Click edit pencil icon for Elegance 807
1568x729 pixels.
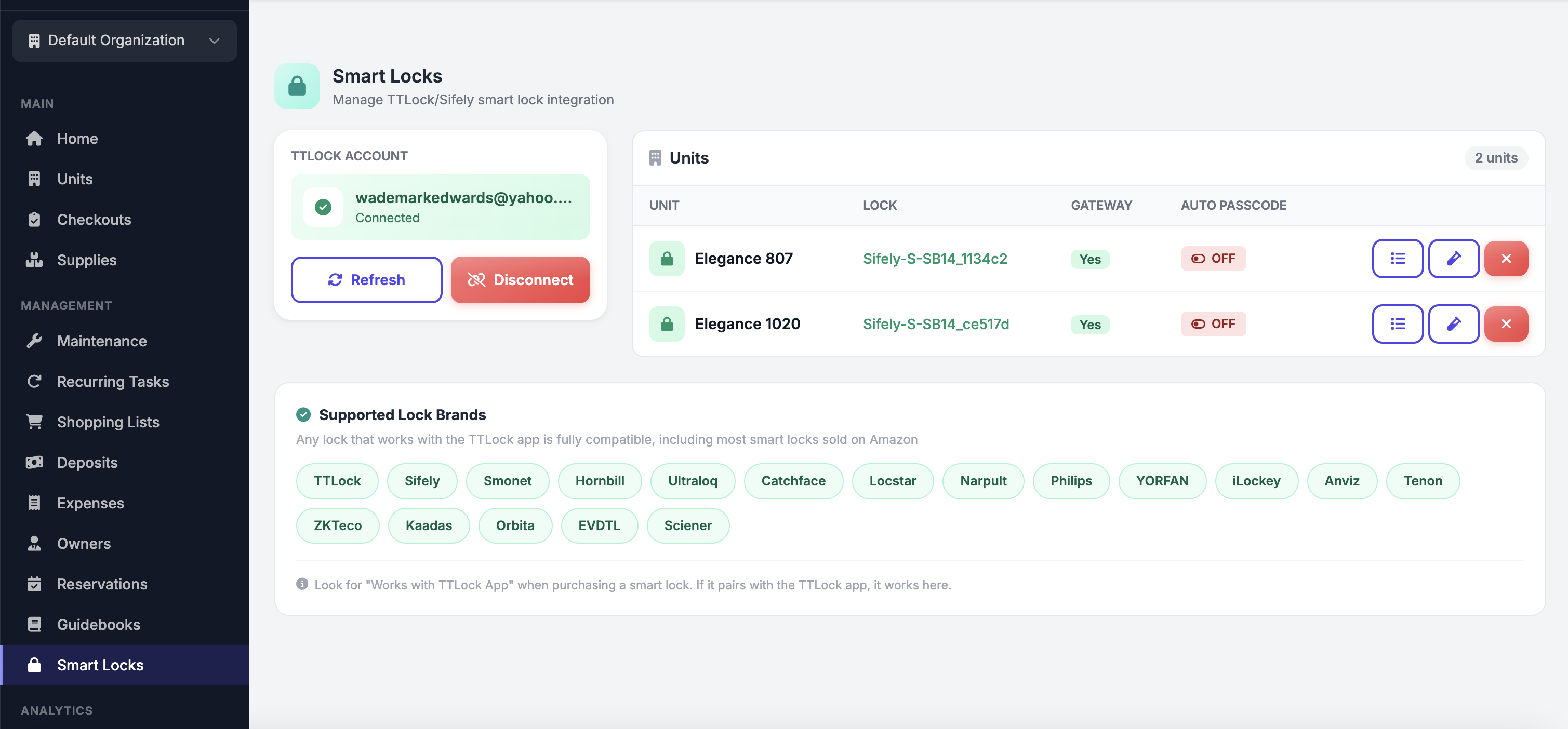coord(1453,259)
